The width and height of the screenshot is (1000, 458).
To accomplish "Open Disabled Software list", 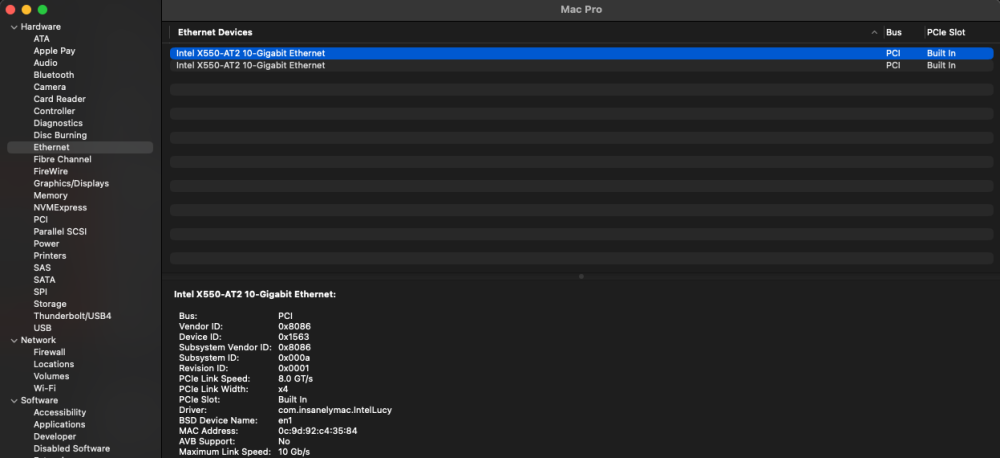I will pyautogui.click(x=71, y=448).
